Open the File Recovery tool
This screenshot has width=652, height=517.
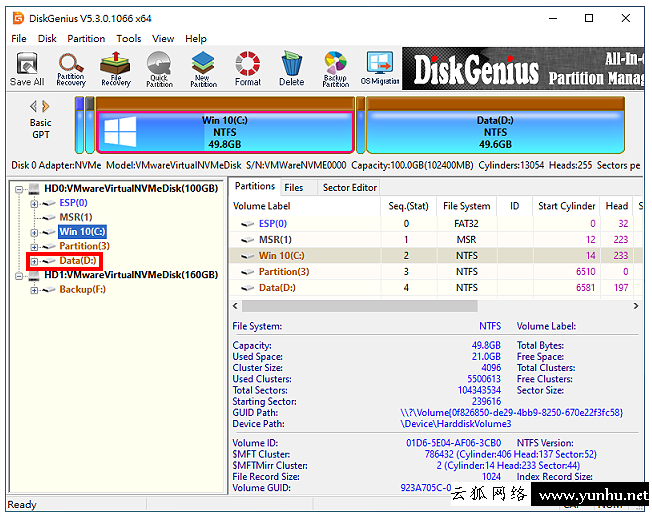click(116, 69)
